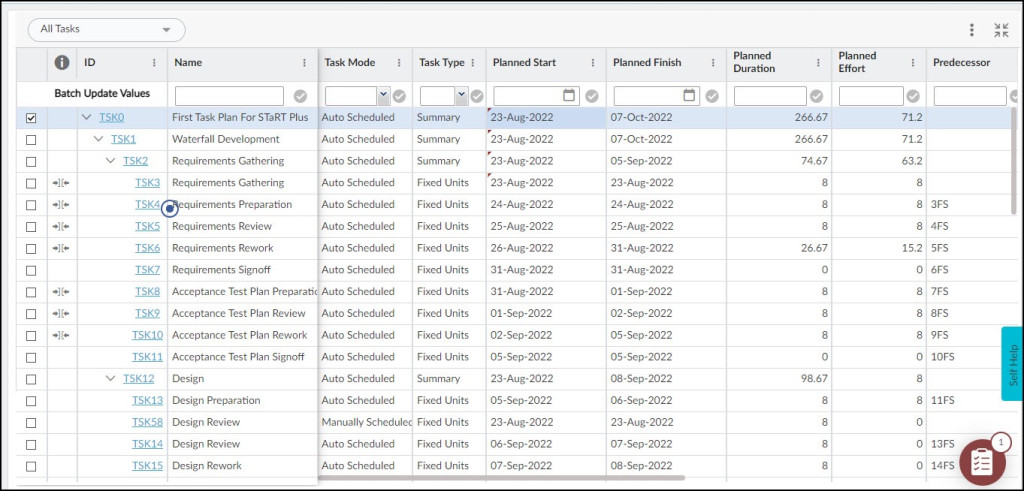Screen dimensions: 1024x491
Task: Select checkbox for TSK58 Design Review
Action: pyautogui.click(x=31, y=423)
